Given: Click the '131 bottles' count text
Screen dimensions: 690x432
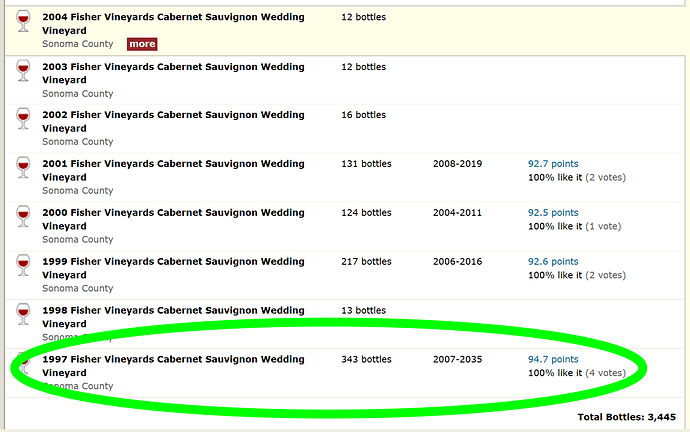Looking at the screenshot, I should click(x=366, y=164).
